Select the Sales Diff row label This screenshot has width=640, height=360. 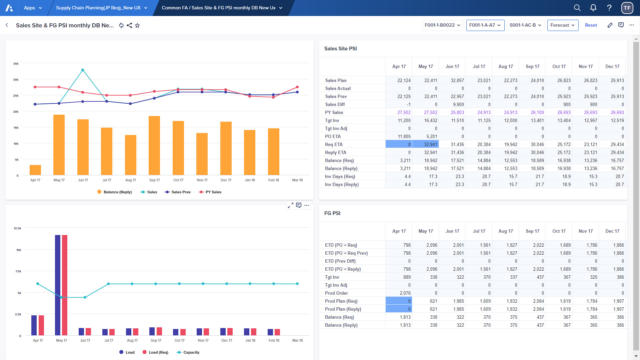pyautogui.click(x=336, y=104)
